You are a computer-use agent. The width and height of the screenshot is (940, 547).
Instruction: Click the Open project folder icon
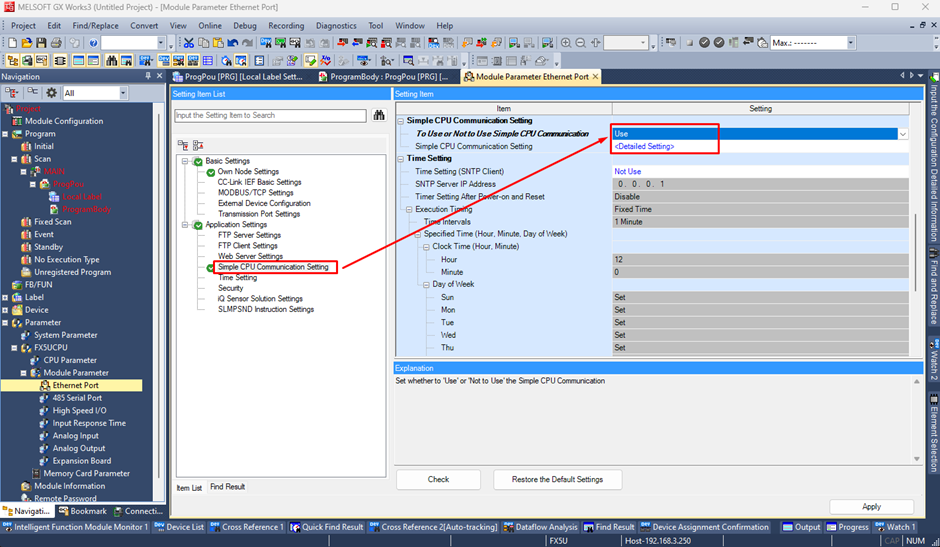tap(26, 43)
